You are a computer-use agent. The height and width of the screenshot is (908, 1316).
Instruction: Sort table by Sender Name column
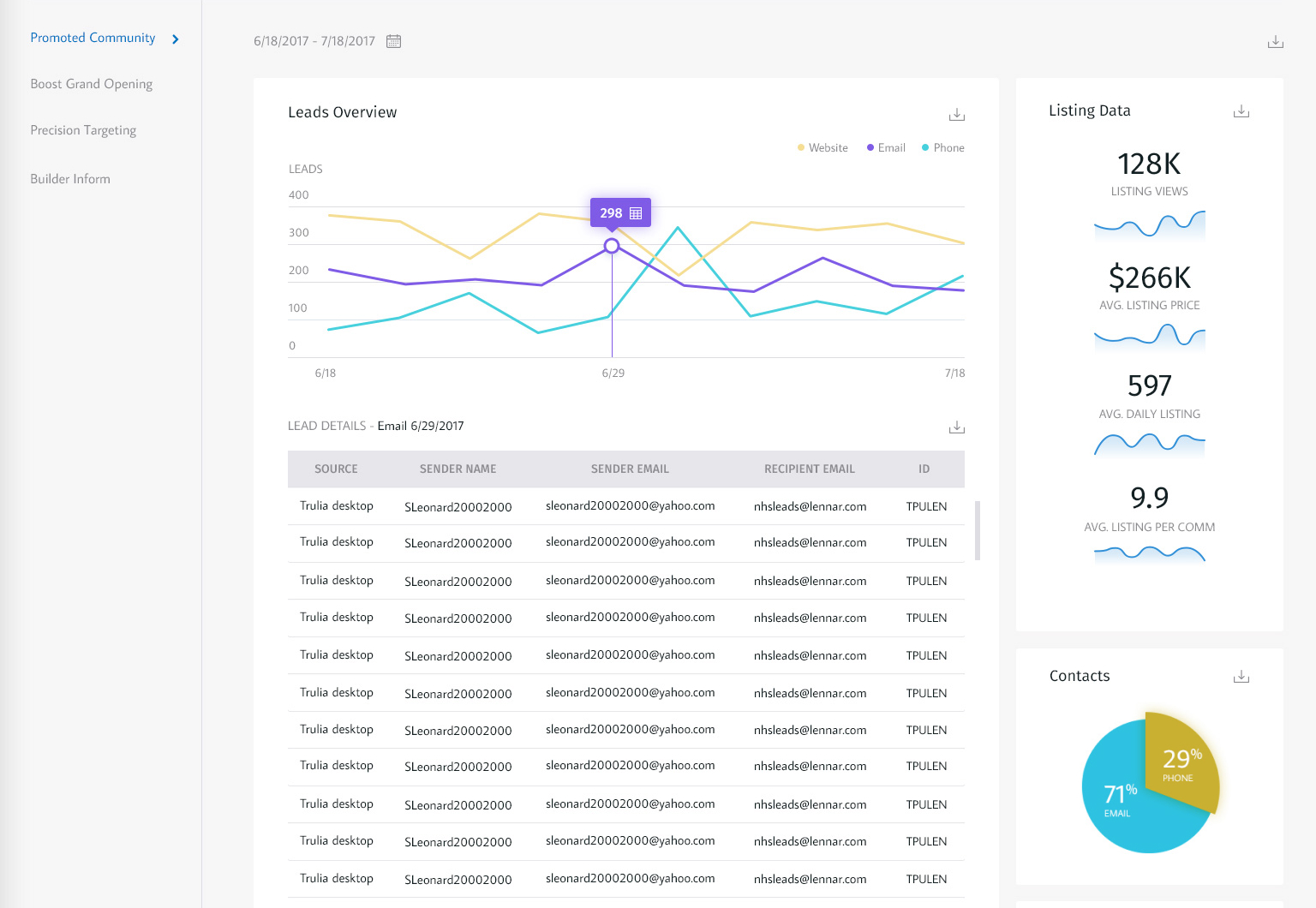(x=458, y=469)
